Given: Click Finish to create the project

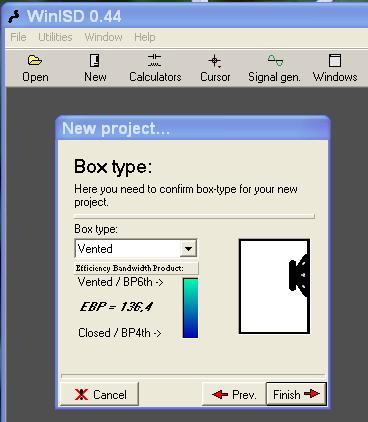Looking at the screenshot, I should pyautogui.click(x=296, y=394).
